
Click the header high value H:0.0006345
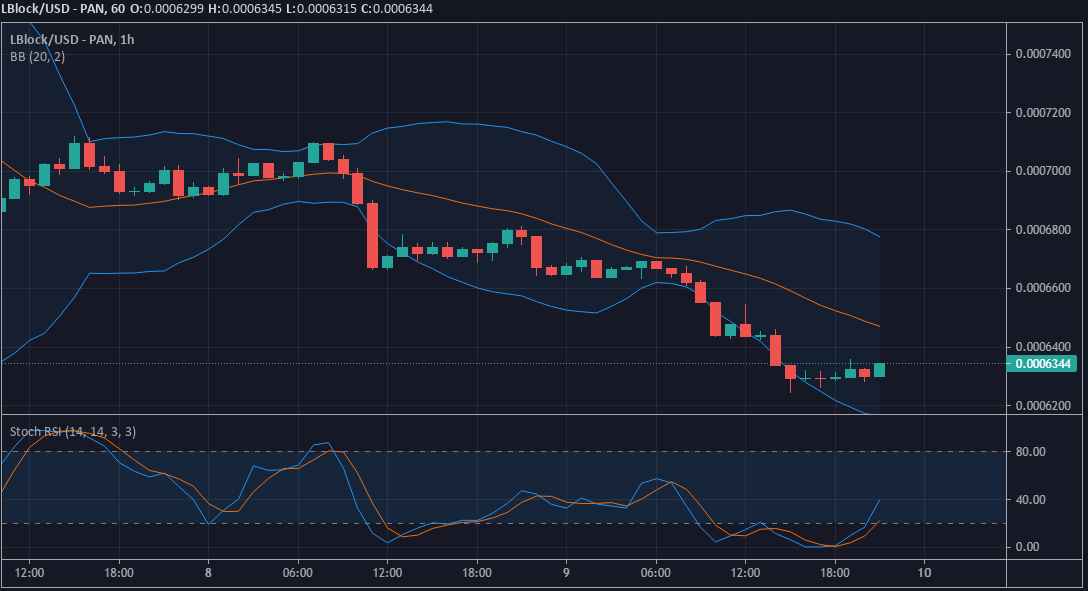tap(244, 8)
